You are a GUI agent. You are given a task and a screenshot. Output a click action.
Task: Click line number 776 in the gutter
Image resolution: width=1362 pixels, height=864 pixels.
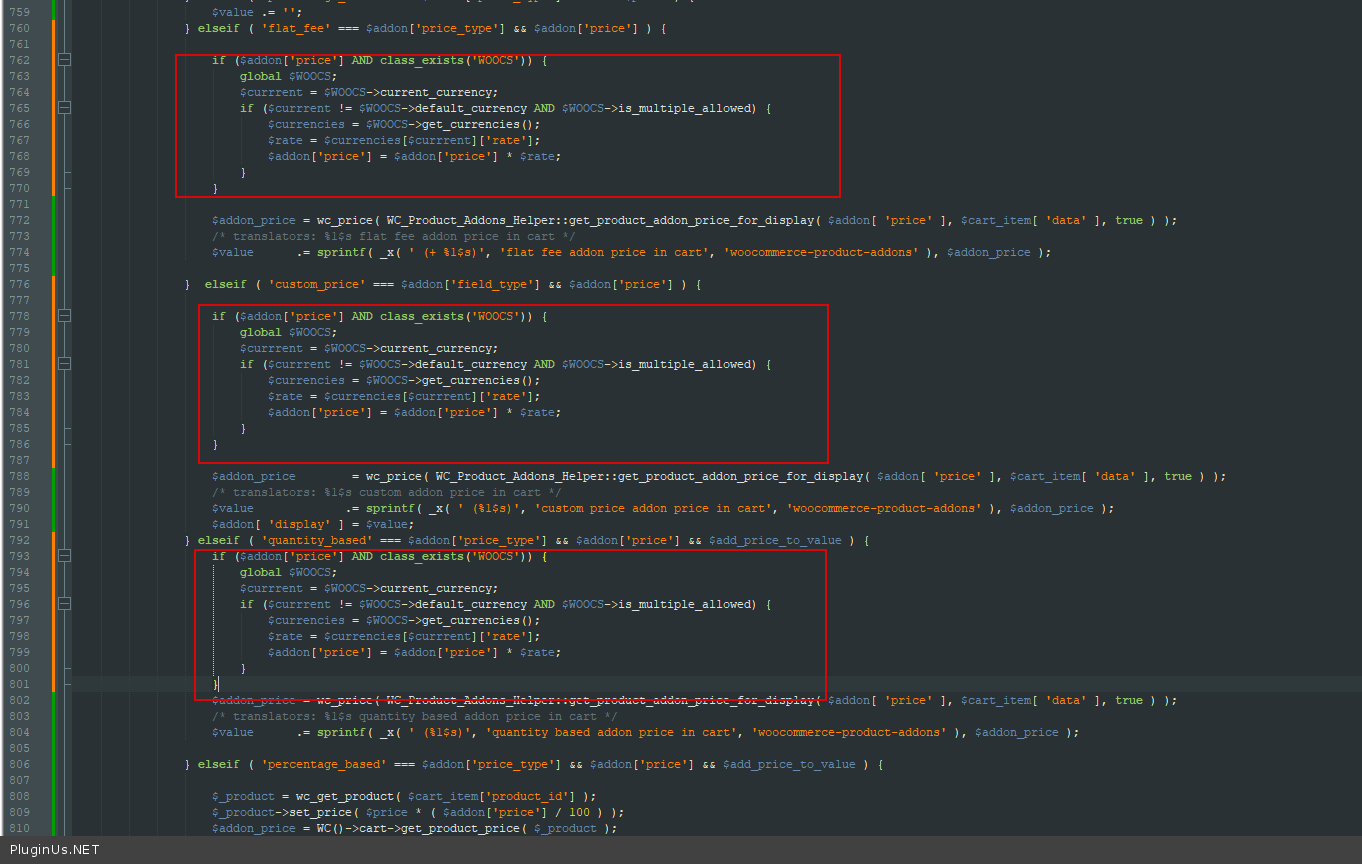[19, 284]
